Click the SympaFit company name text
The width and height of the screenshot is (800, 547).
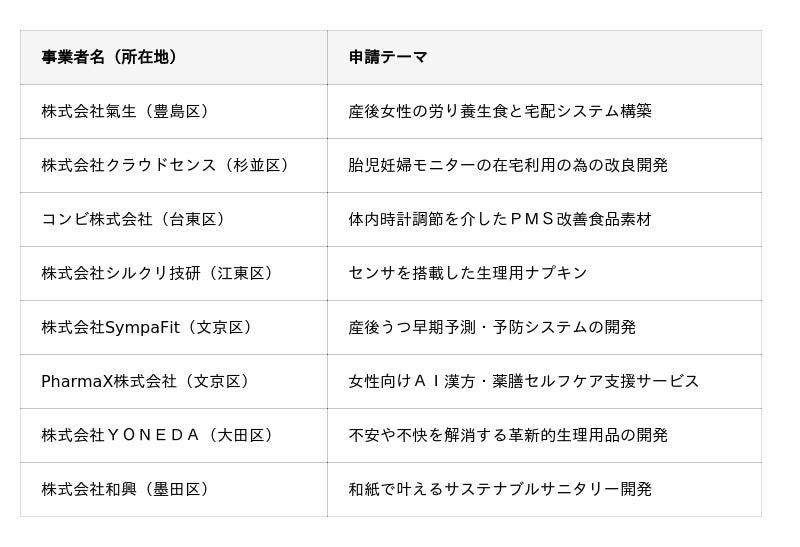143,328
